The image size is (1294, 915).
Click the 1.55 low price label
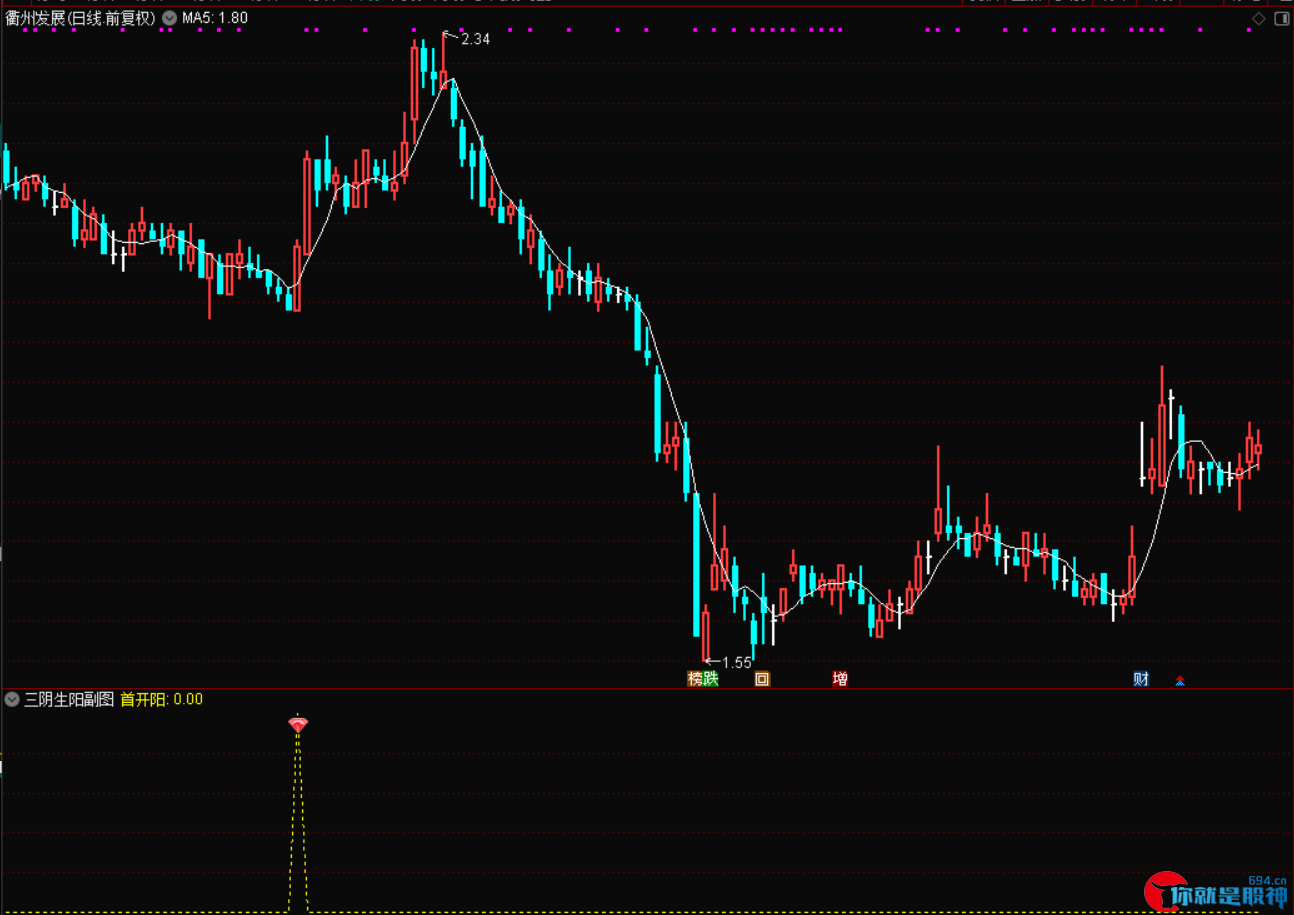[x=736, y=662]
